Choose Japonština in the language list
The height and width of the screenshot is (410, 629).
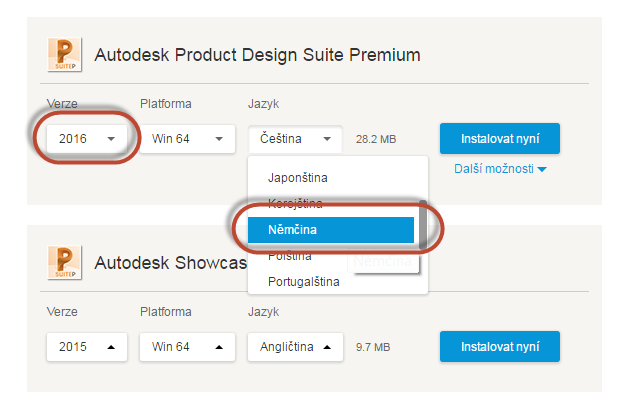coord(298,178)
